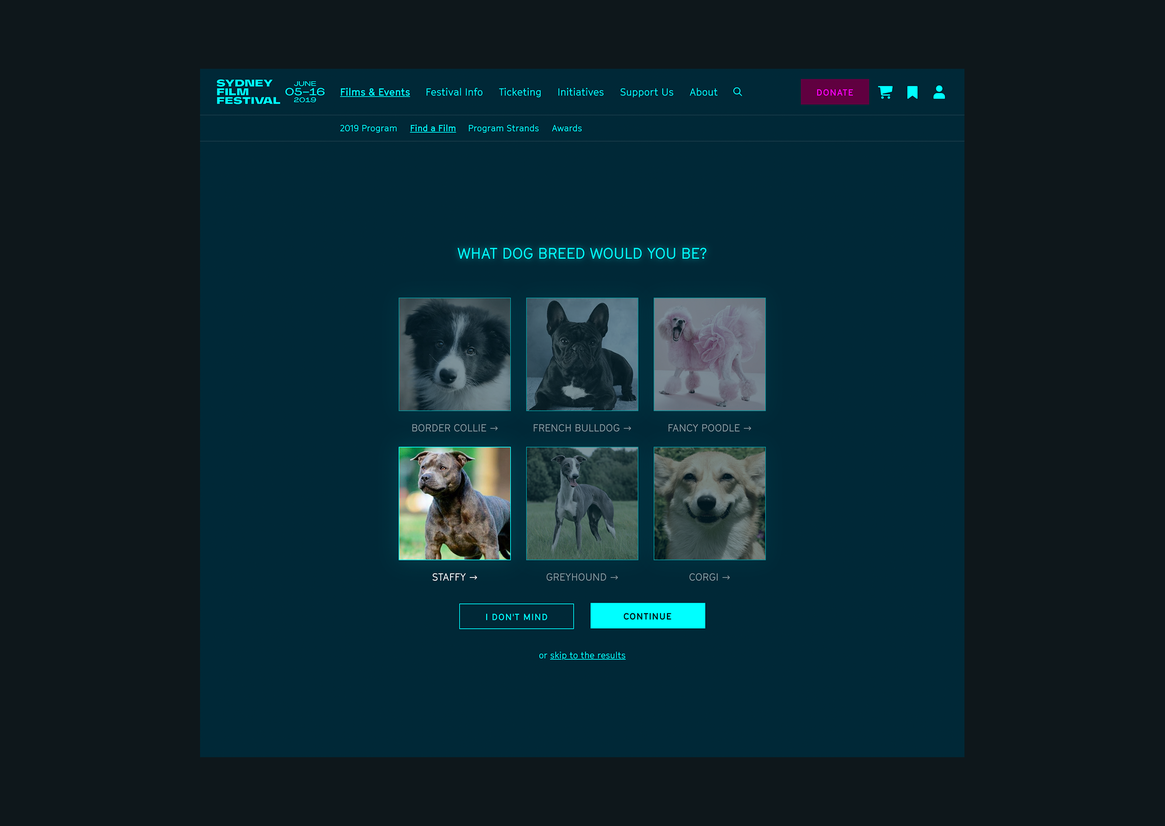1165x826 pixels.
Task: Choose the French Bulldog image
Action: (582, 354)
